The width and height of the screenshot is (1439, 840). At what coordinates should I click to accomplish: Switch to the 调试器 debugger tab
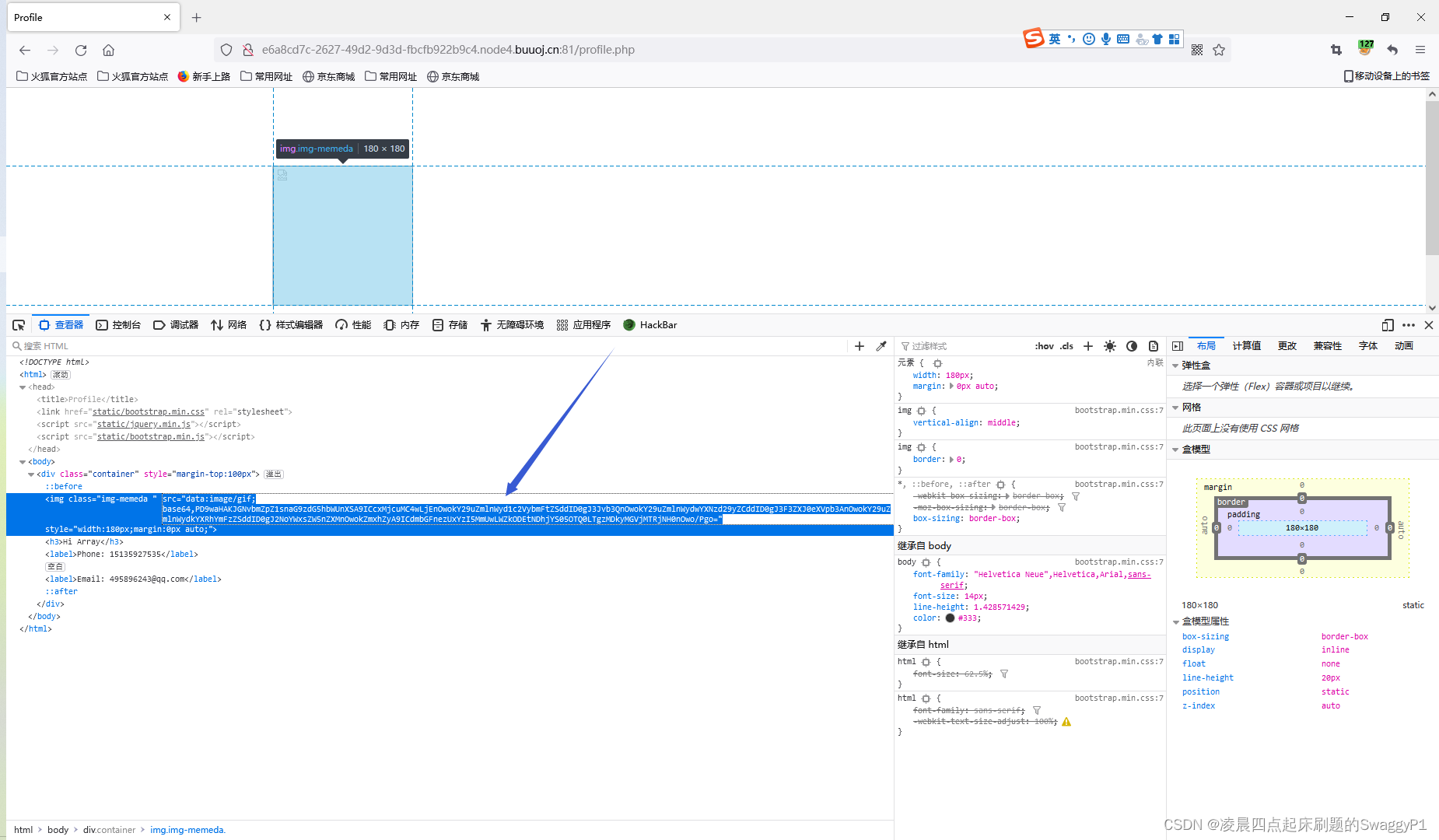176,325
